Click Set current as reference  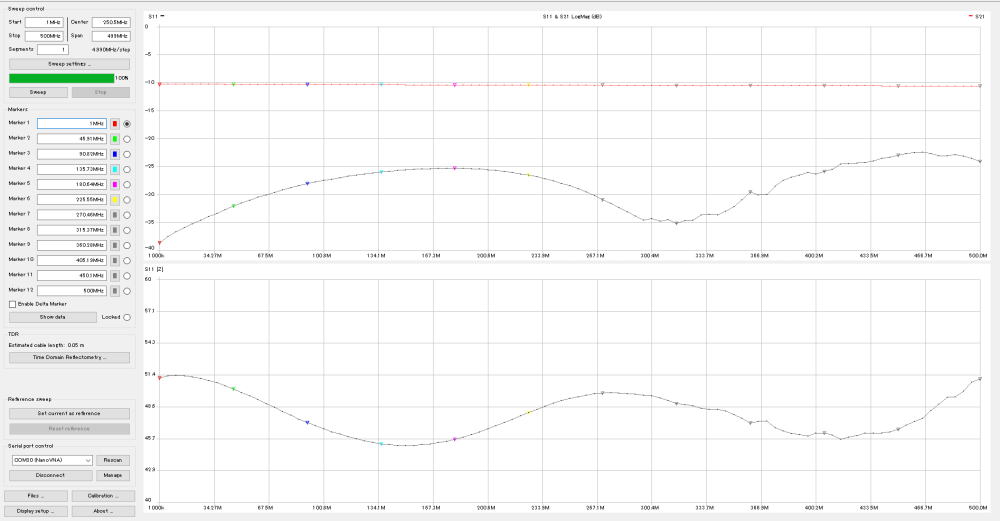point(70,413)
